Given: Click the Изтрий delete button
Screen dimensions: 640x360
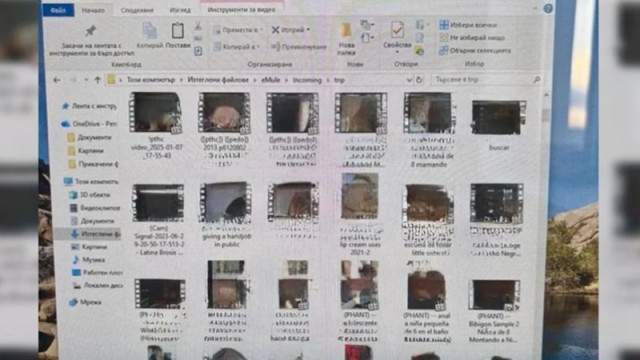Looking at the screenshot, I should (288, 30).
